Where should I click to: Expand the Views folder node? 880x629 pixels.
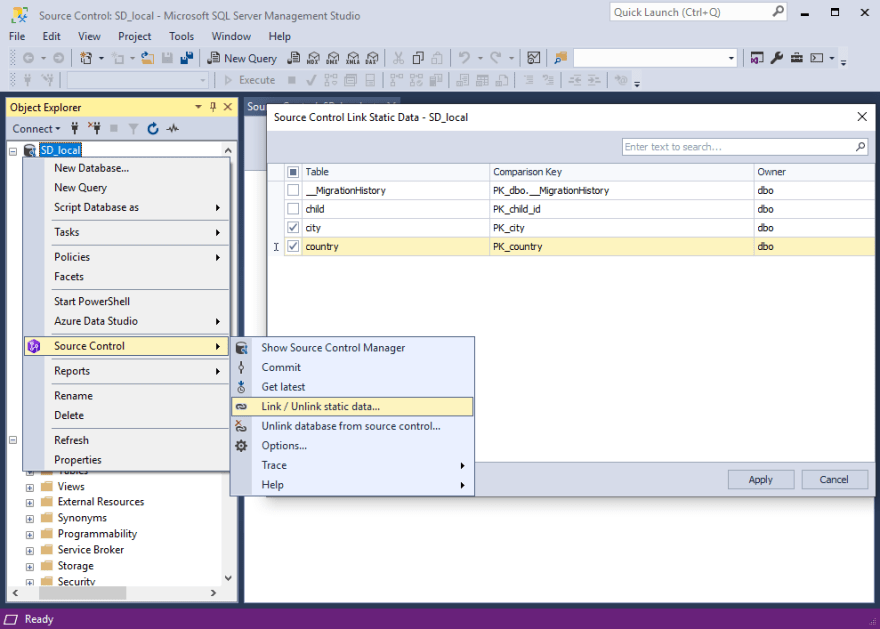pos(30,488)
